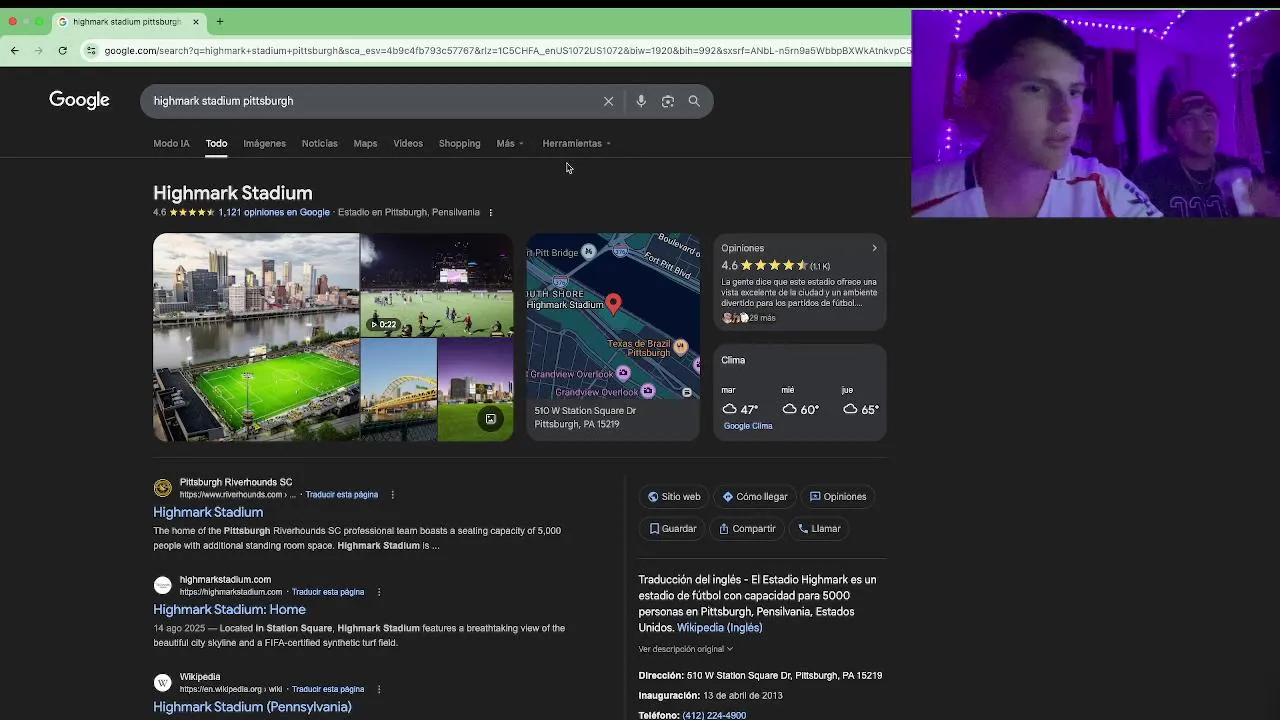The height and width of the screenshot is (720, 1280).
Task: Click the Compartir button
Action: (x=747, y=528)
